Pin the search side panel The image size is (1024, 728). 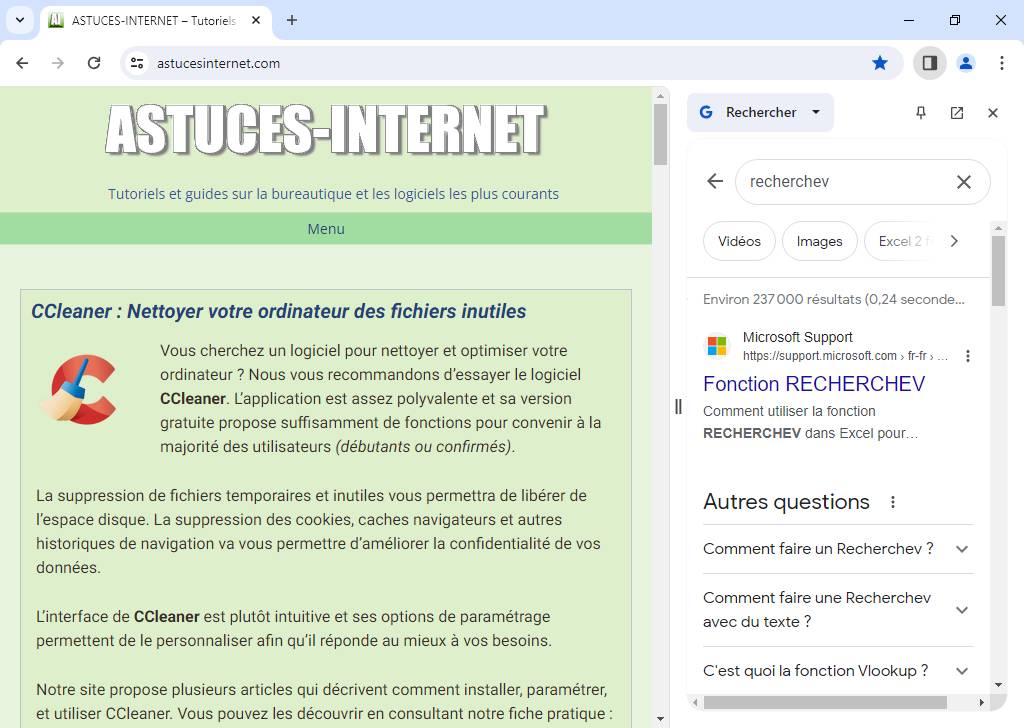coord(920,113)
